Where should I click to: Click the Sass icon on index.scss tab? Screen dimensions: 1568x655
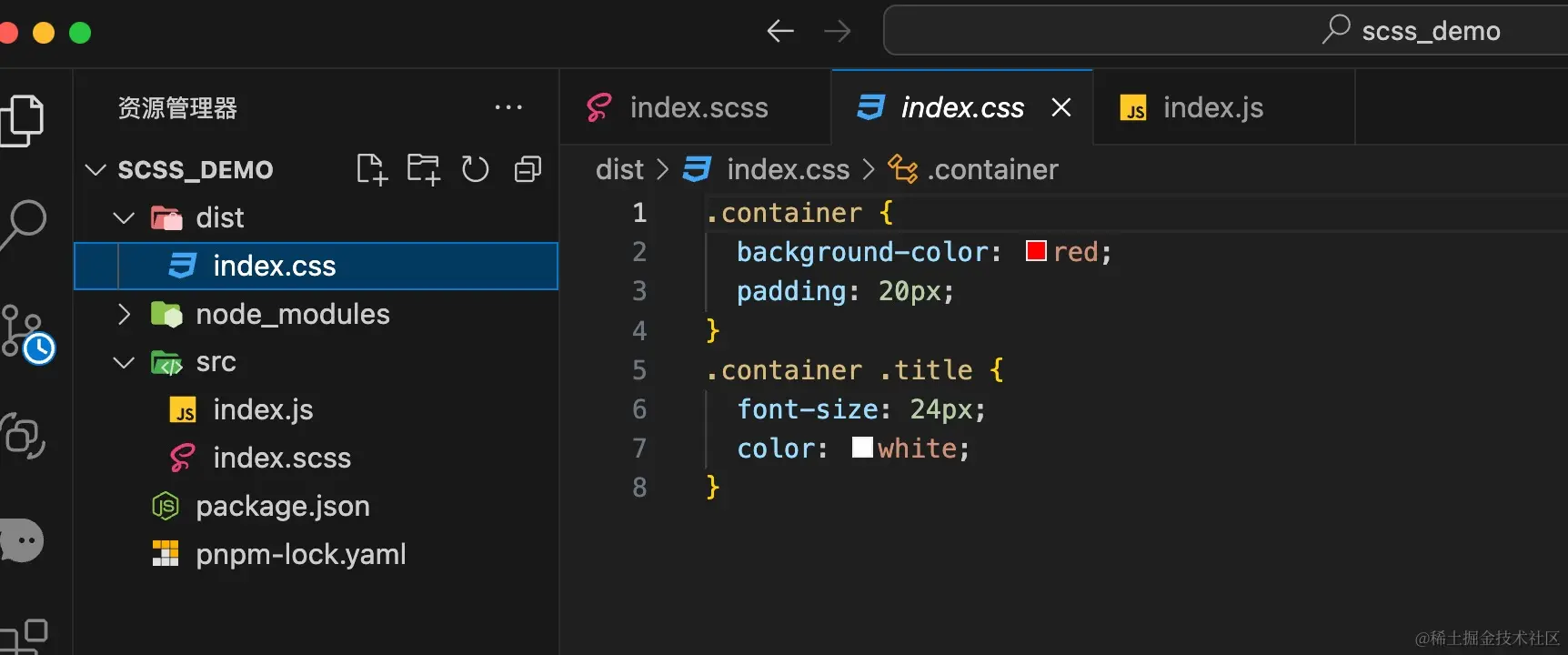(598, 107)
